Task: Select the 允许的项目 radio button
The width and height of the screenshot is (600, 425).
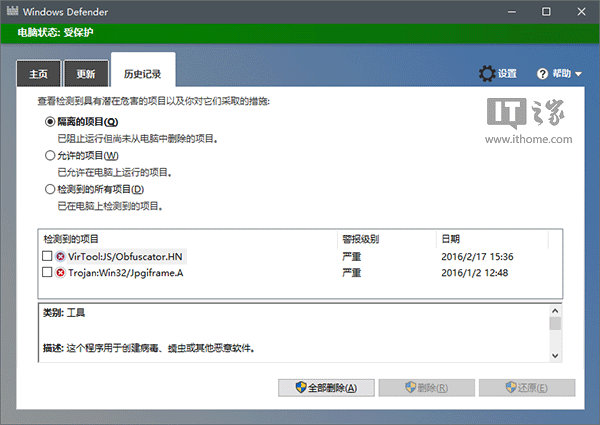Action: coord(50,155)
